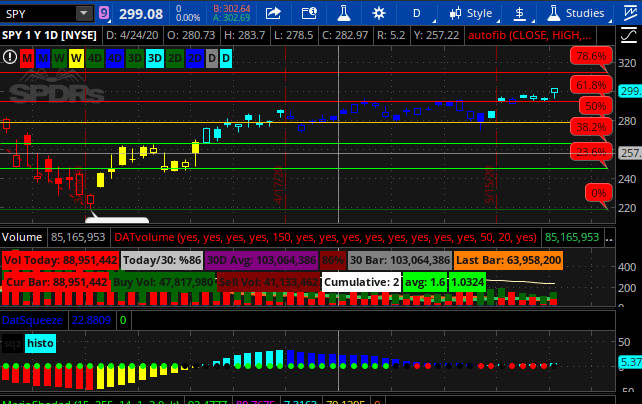
Task: Click the pink 9 link-color icon
Action: pos(104,14)
